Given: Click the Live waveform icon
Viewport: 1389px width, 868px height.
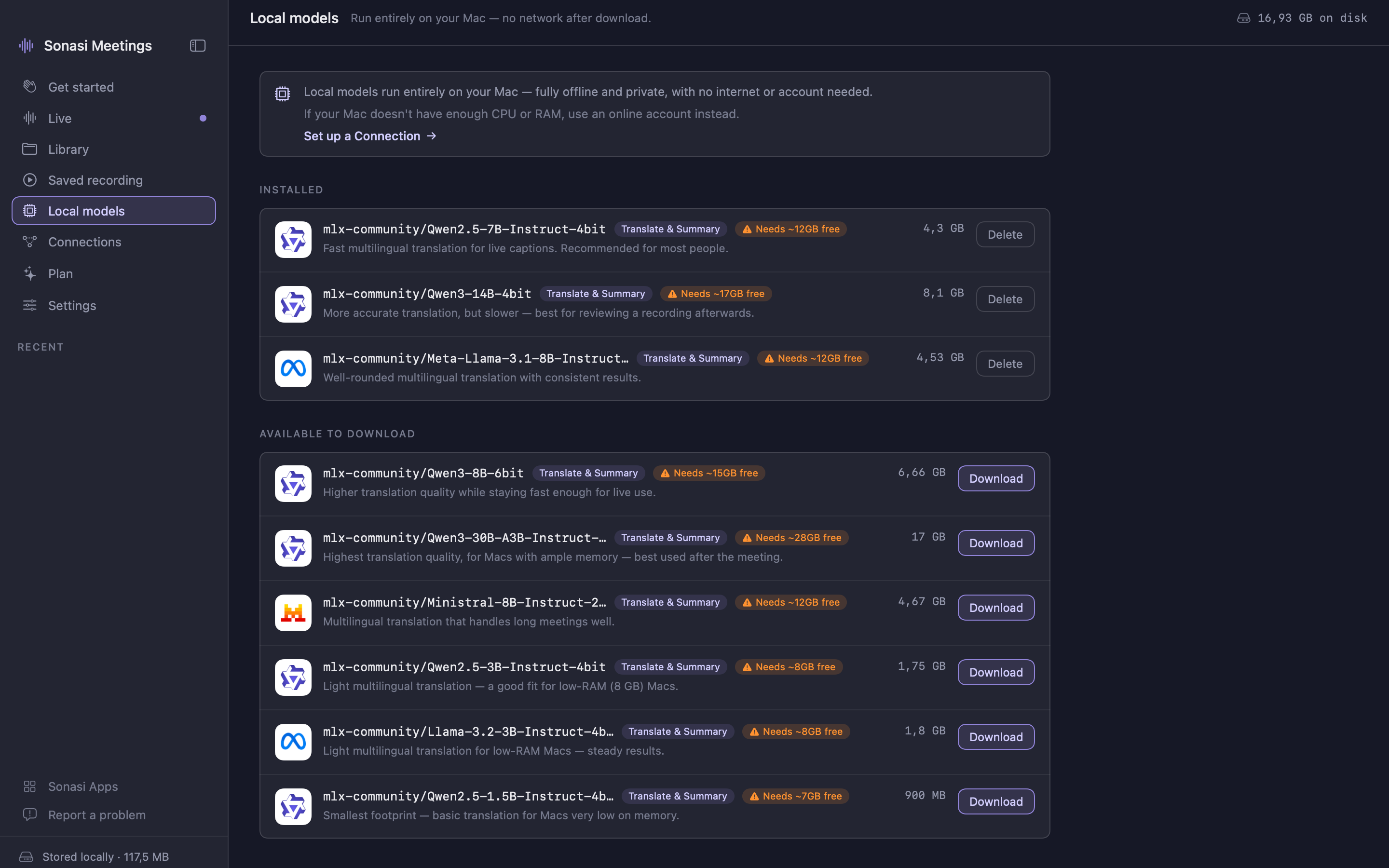Looking at the screenshot, I should [30, 118].
